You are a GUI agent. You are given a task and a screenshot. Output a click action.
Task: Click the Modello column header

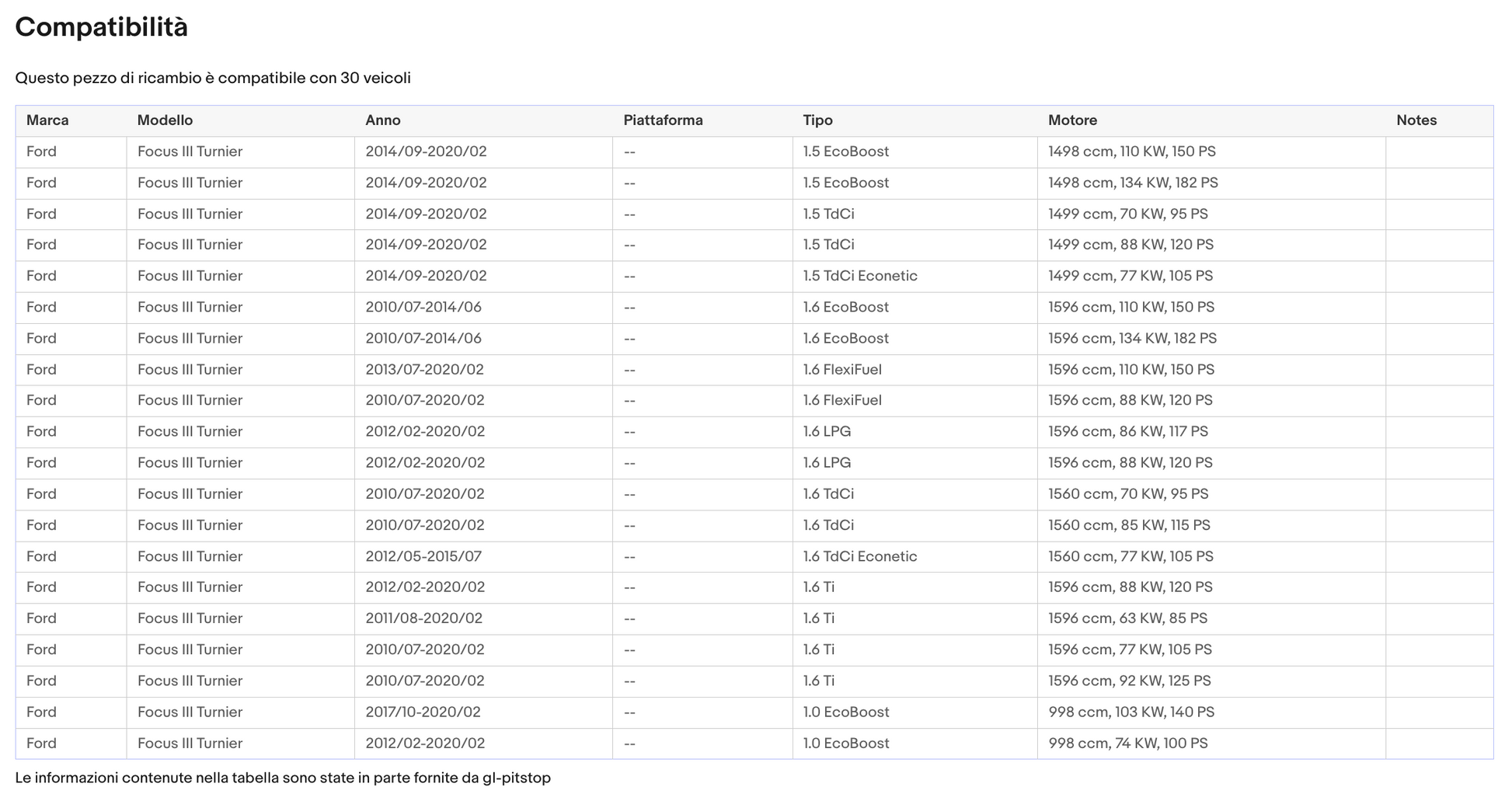click(x=165, y=120)
